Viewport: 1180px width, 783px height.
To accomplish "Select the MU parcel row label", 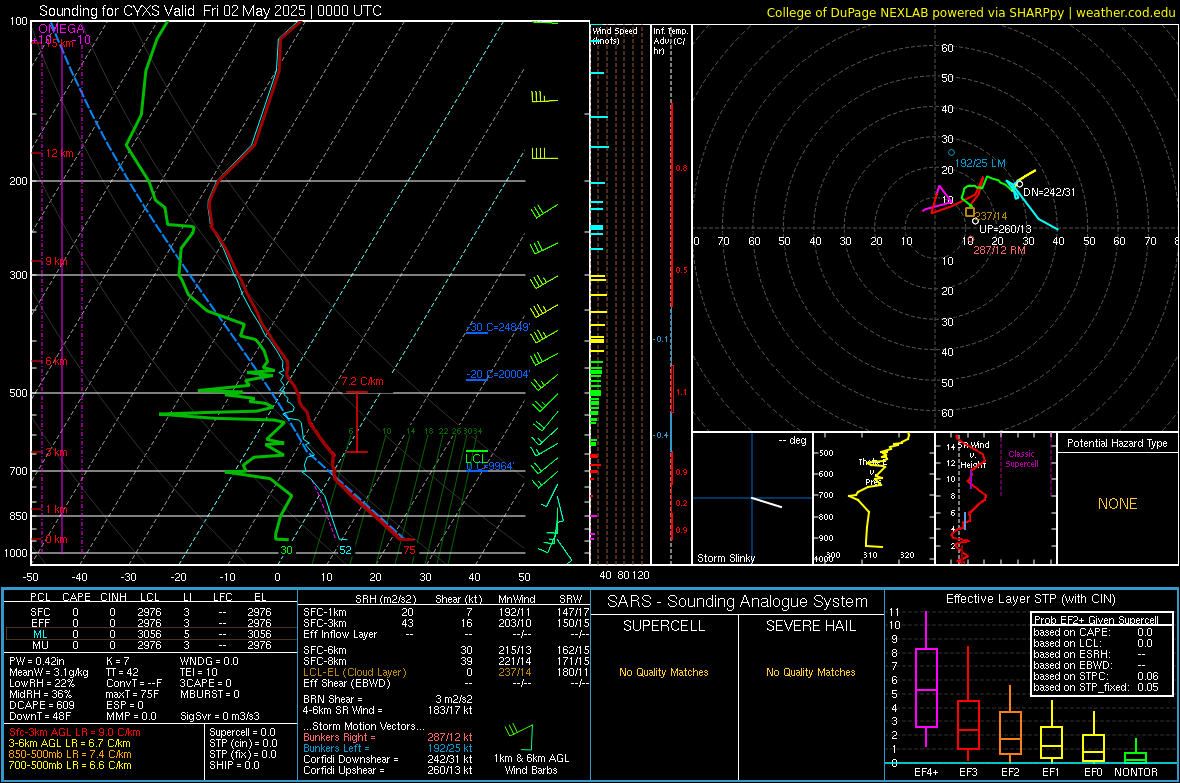I will [40, 645].
